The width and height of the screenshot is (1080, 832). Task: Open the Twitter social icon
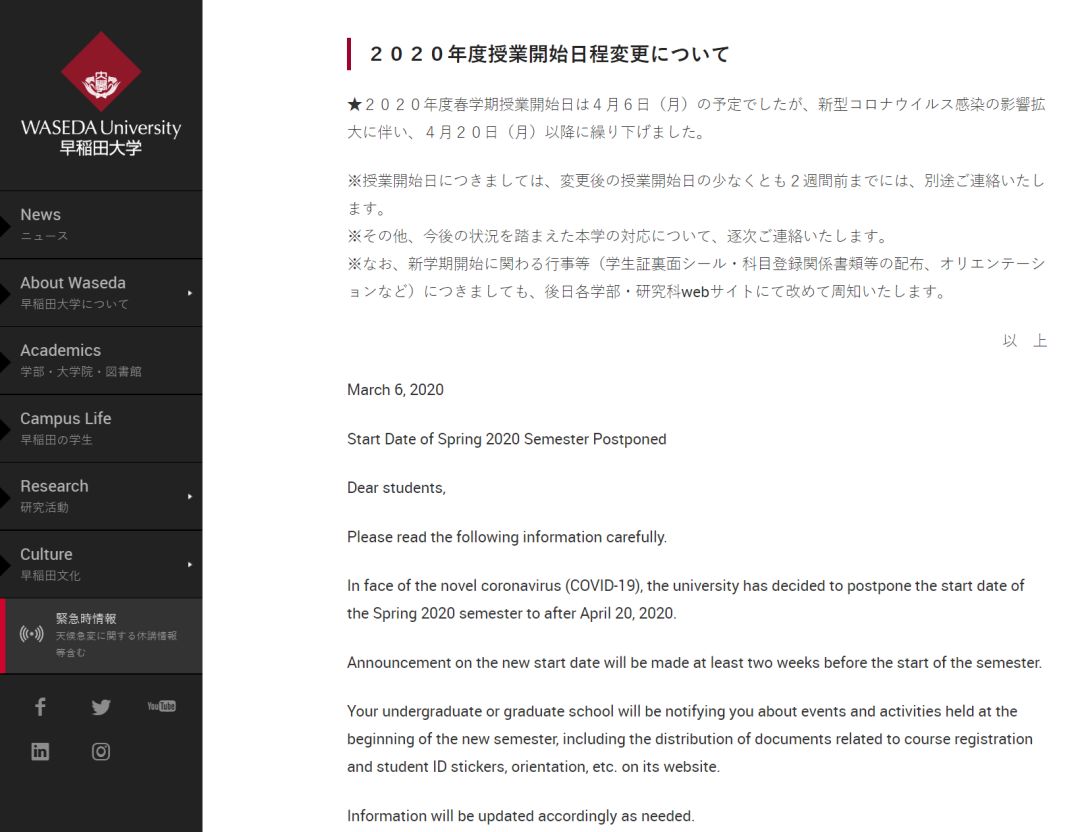[x=101, y=707]
